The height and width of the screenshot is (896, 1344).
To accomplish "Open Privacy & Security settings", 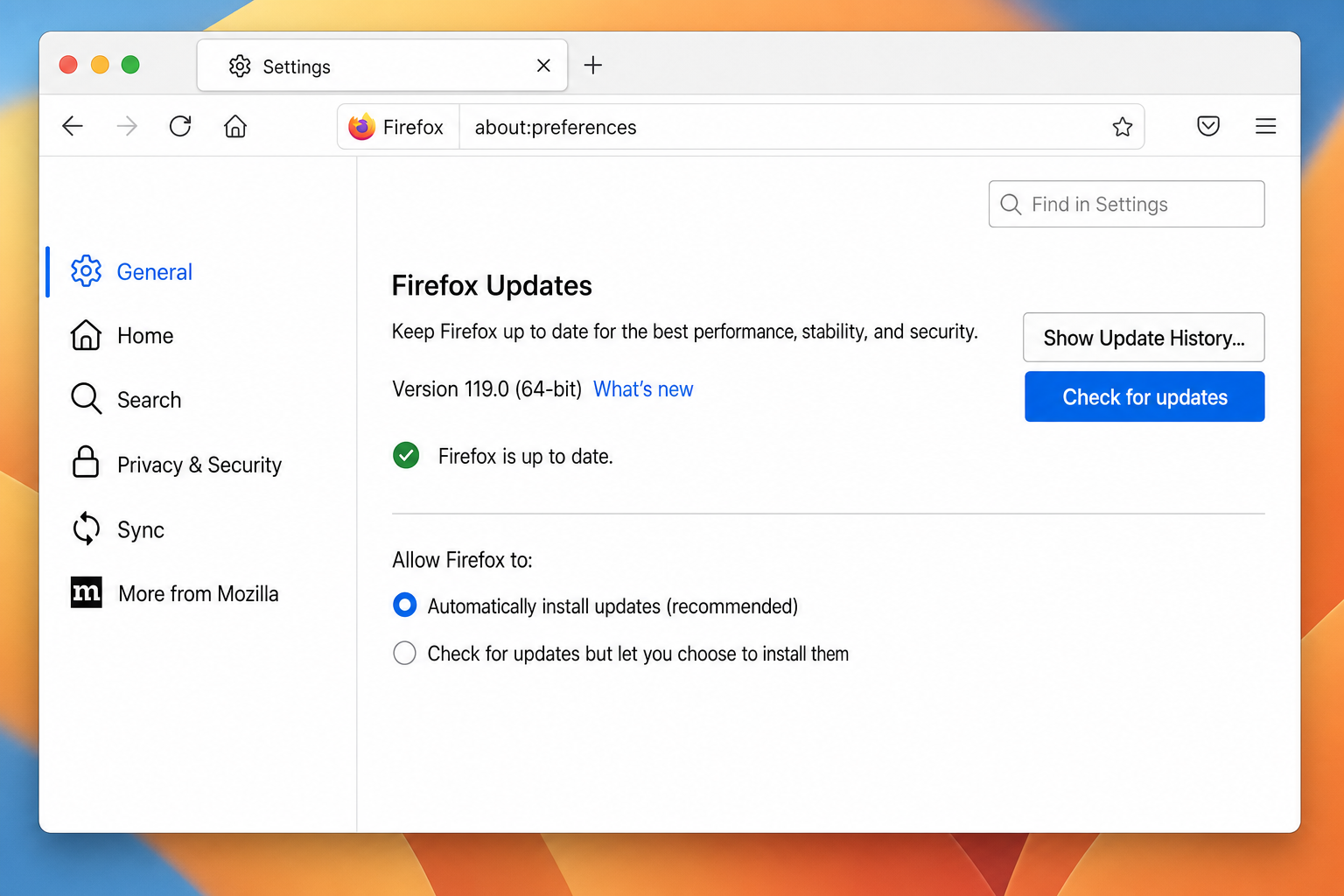I will pyautogui.click(x=200, y=465).
